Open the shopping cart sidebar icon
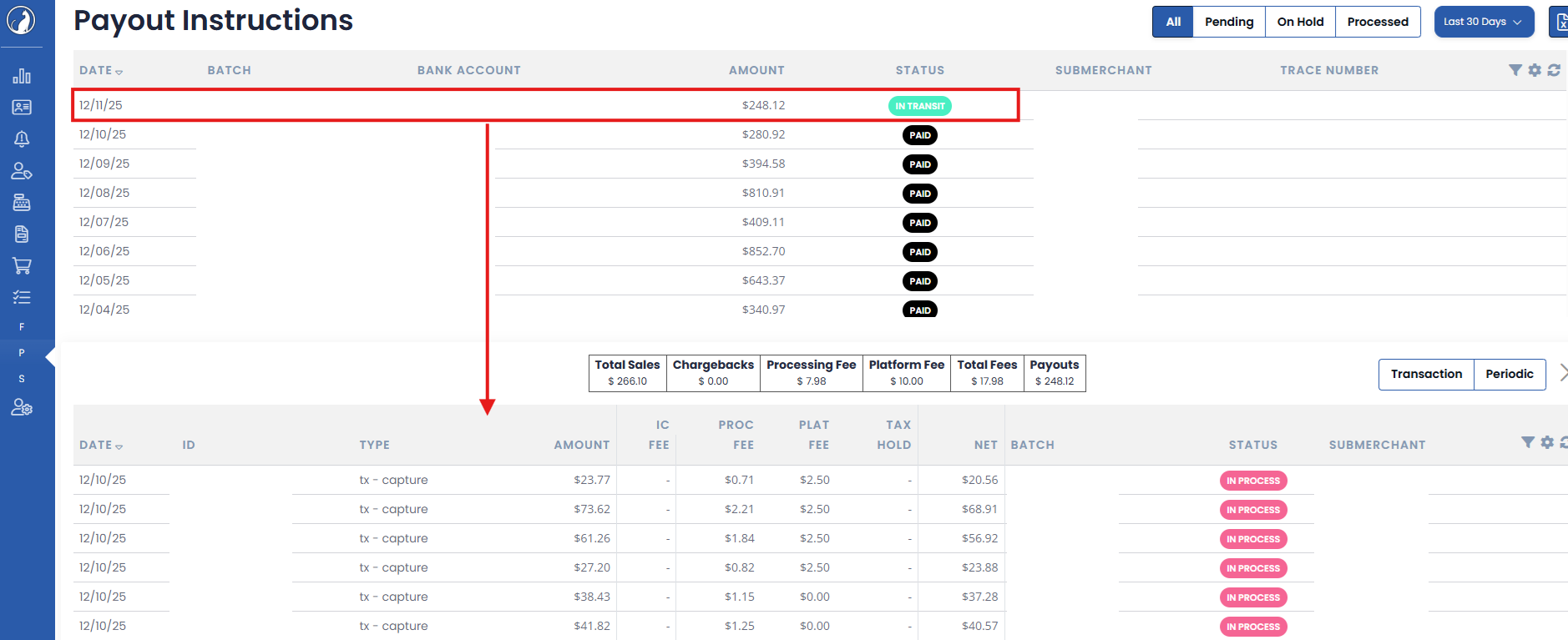Screen dimensions: 1568x640 point(22,266)
